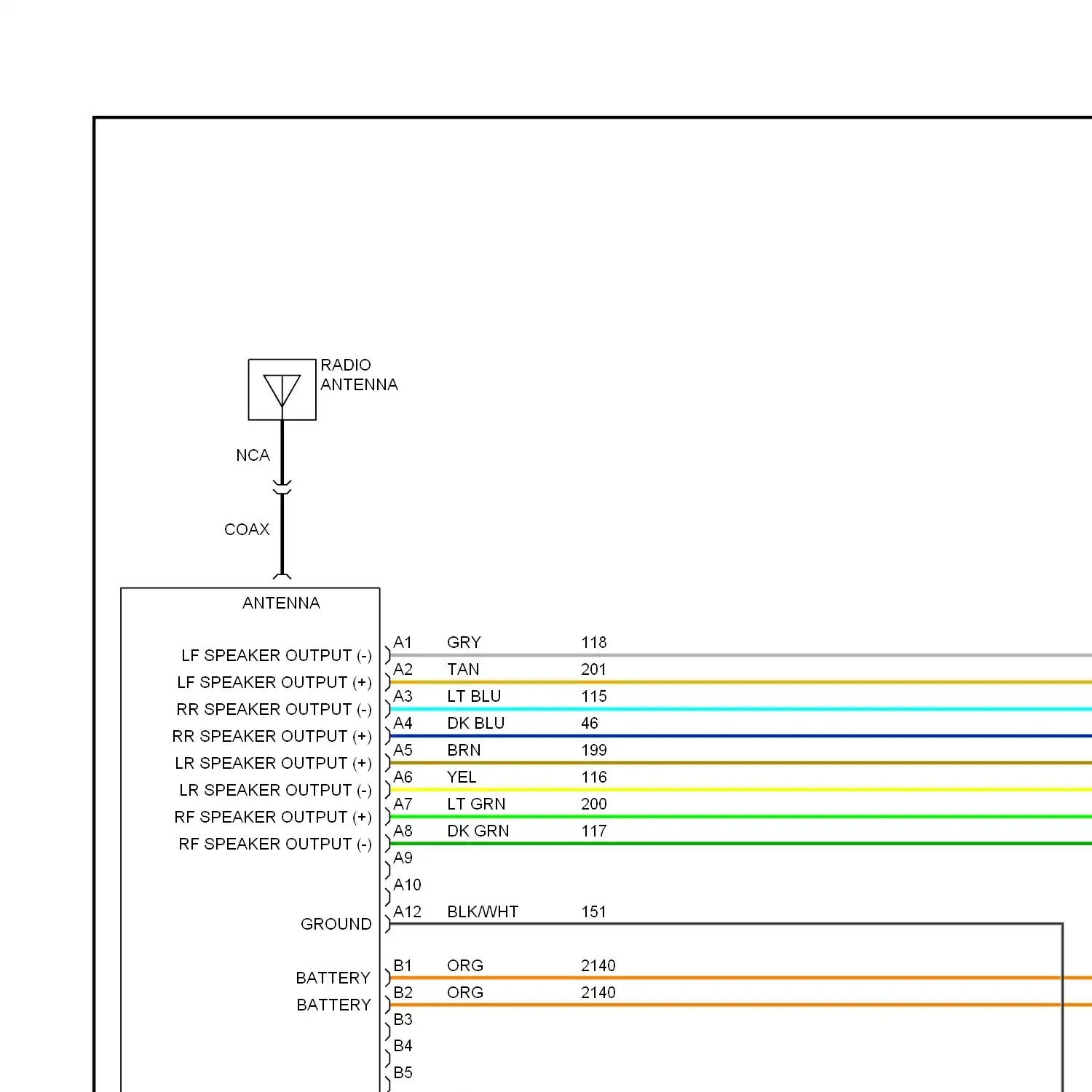1092x1092 pixels.
Task: Click pin label A12
Action: [408, 912]
